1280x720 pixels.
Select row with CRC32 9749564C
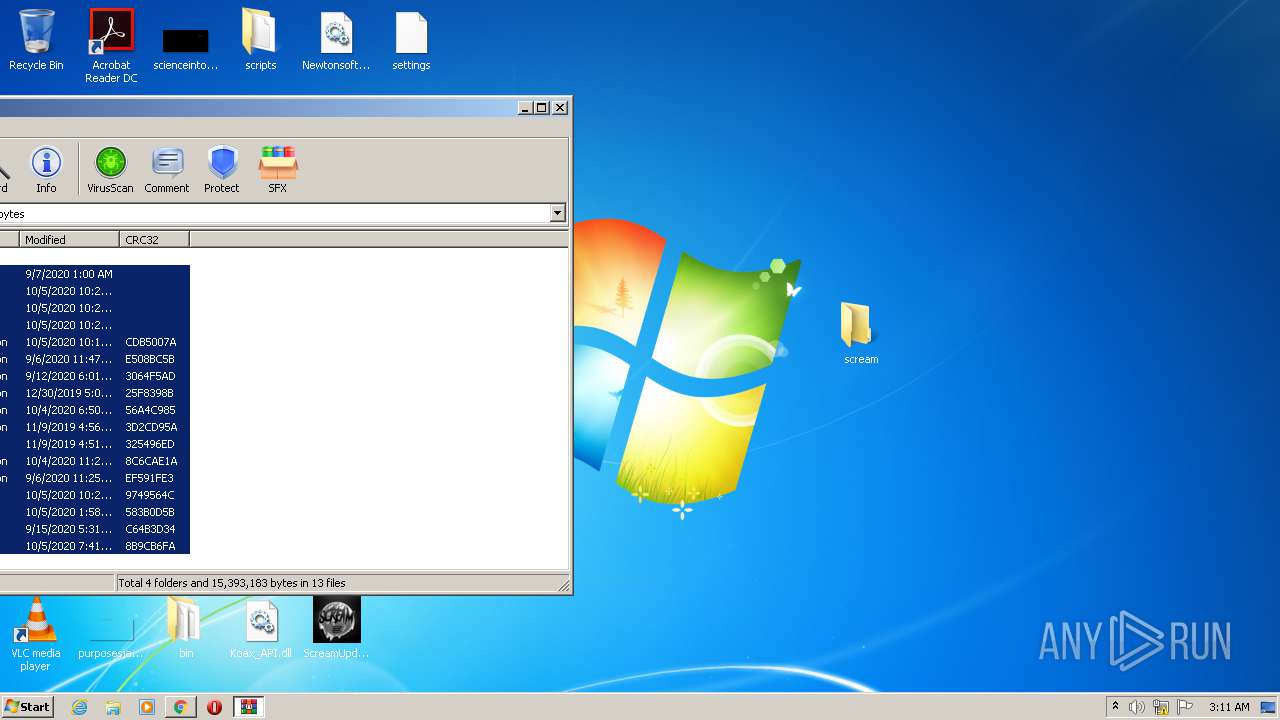click(x=95, y=495)
